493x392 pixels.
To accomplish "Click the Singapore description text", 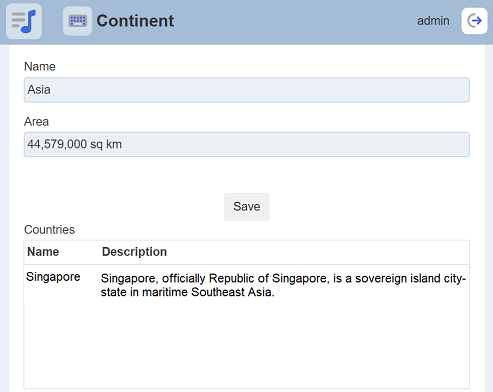I will tap(283, 285).
